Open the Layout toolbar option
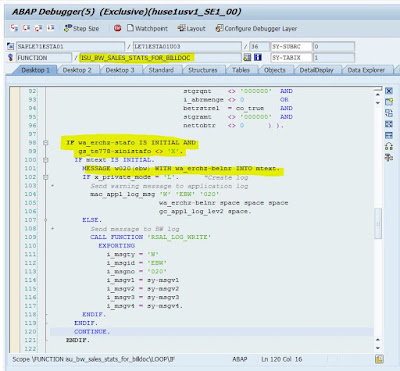 click(191, 28)
